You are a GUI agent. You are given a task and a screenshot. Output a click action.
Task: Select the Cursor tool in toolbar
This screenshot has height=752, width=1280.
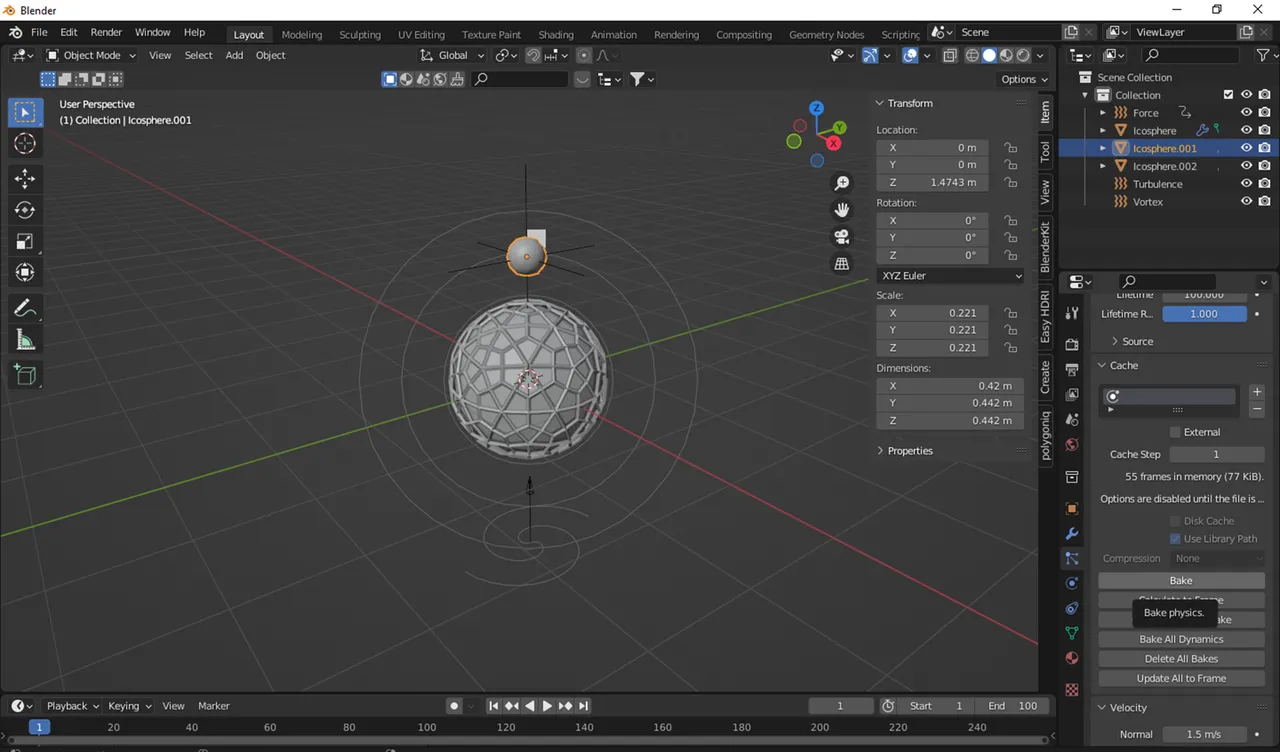(25, 144)
